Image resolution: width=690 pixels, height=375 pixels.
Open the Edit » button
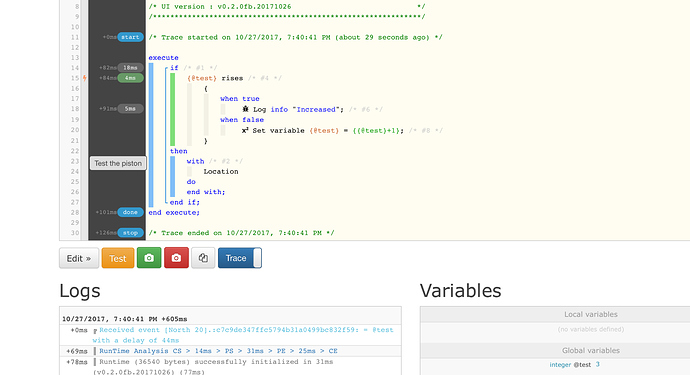coord(79,258)
